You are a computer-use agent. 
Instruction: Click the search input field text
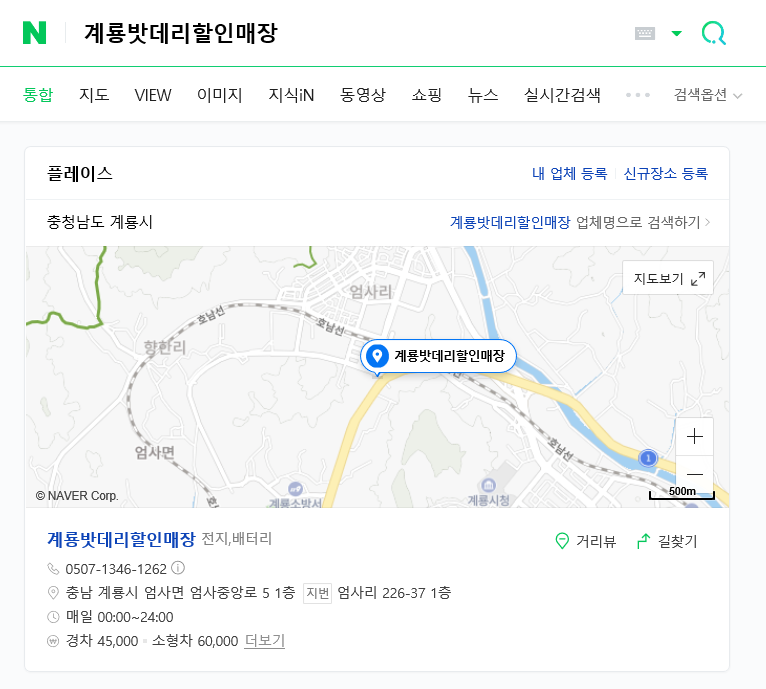tap(181, 33)
